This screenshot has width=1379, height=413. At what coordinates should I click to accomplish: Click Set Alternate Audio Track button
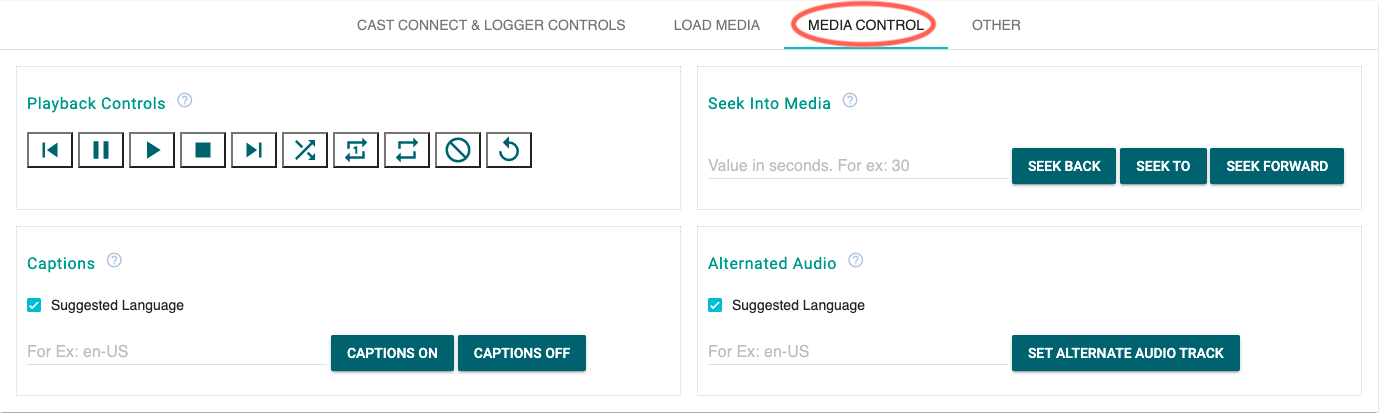pos(1125,353)
